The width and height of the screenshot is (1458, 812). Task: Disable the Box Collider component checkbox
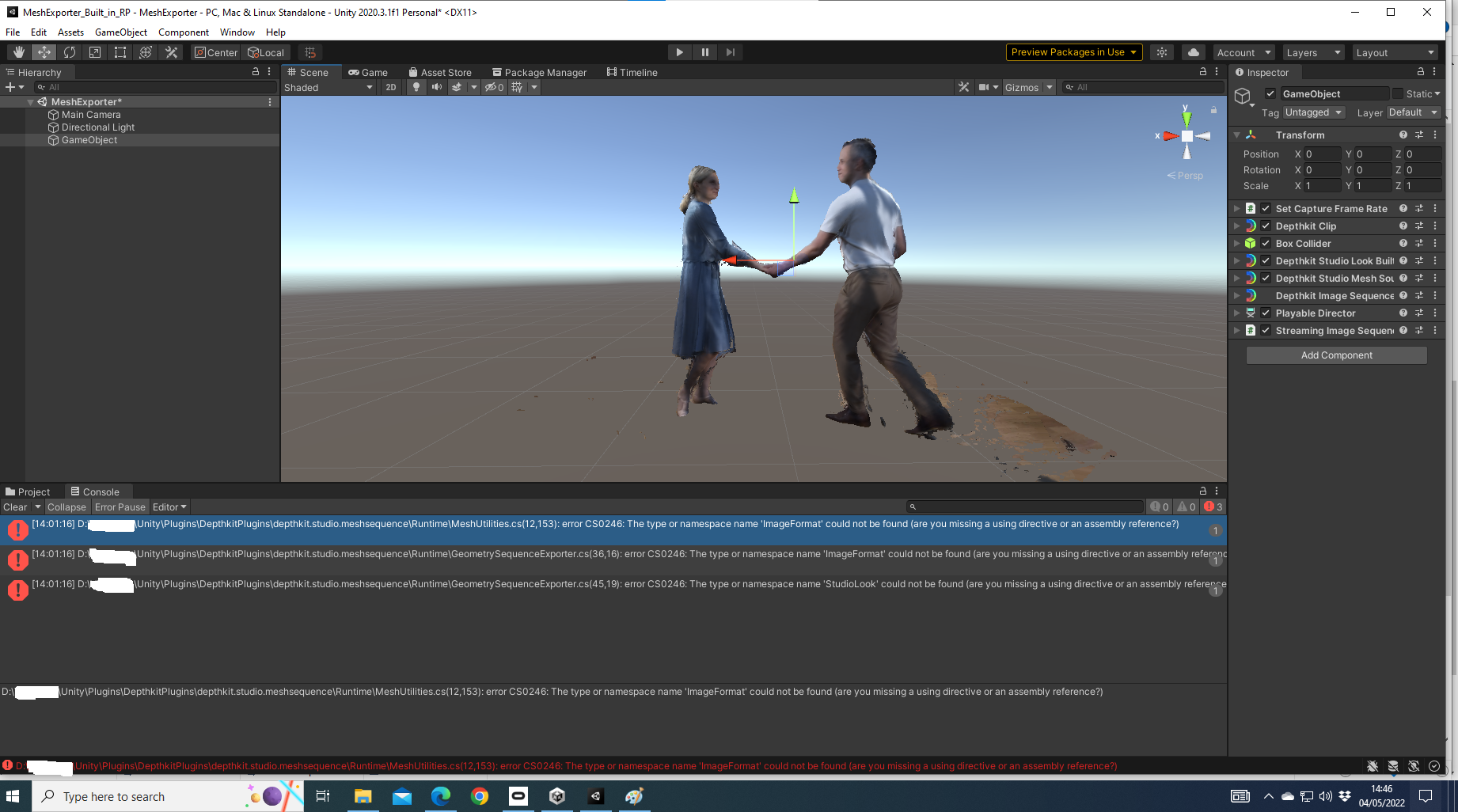click(1266, 244)
